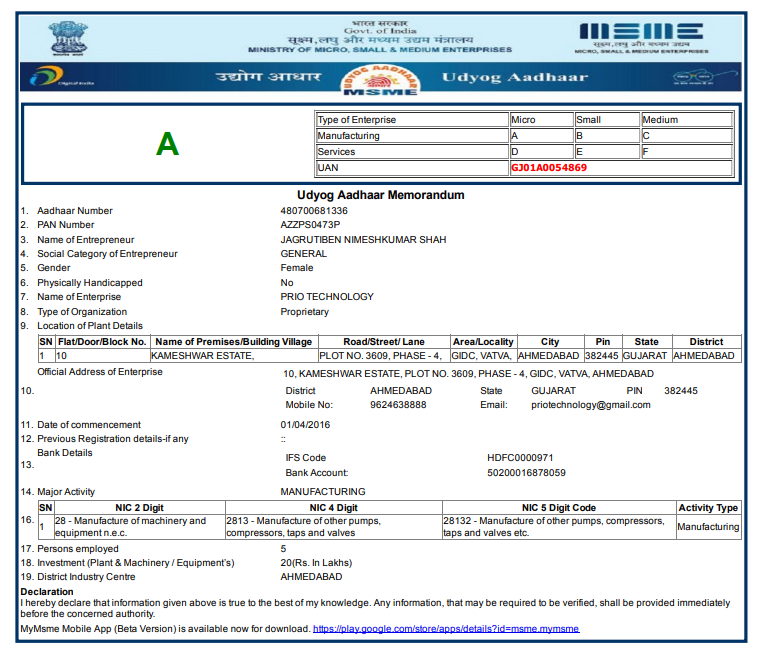Click the large green letter A
The image size is (763, 659).
click(167, 145)
